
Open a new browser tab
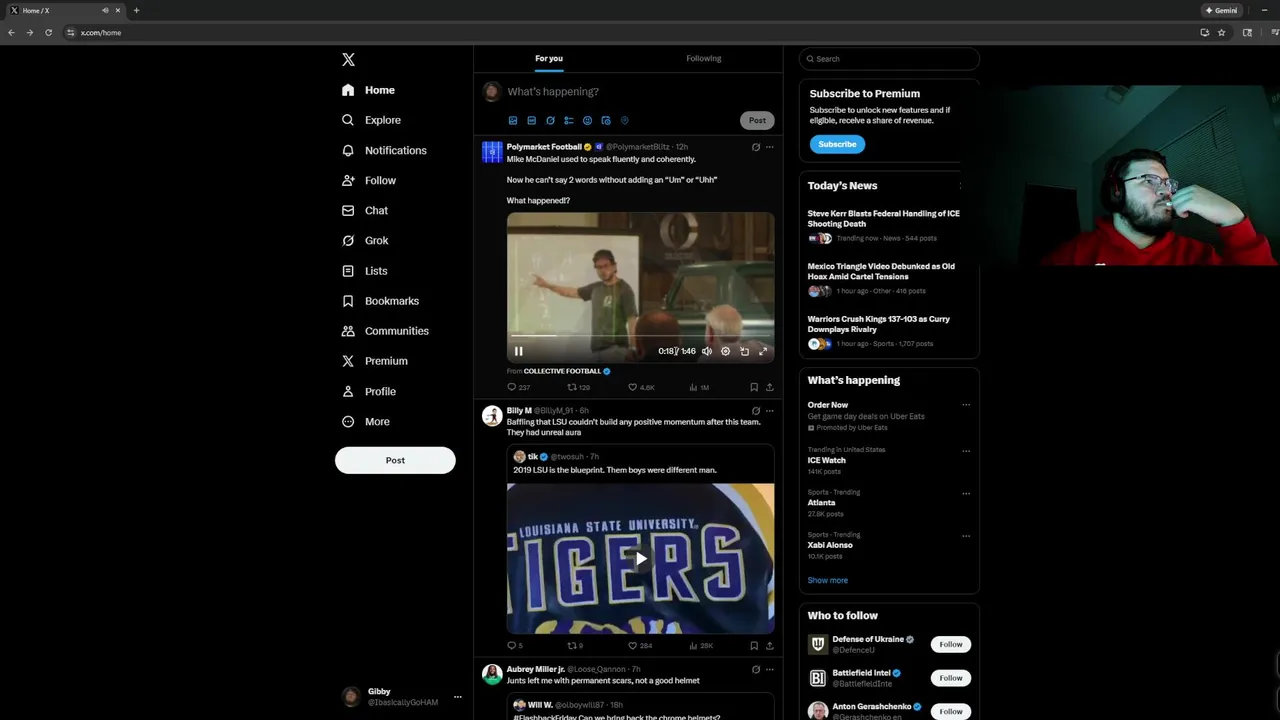pyautogui.click(x=136, y=10)
